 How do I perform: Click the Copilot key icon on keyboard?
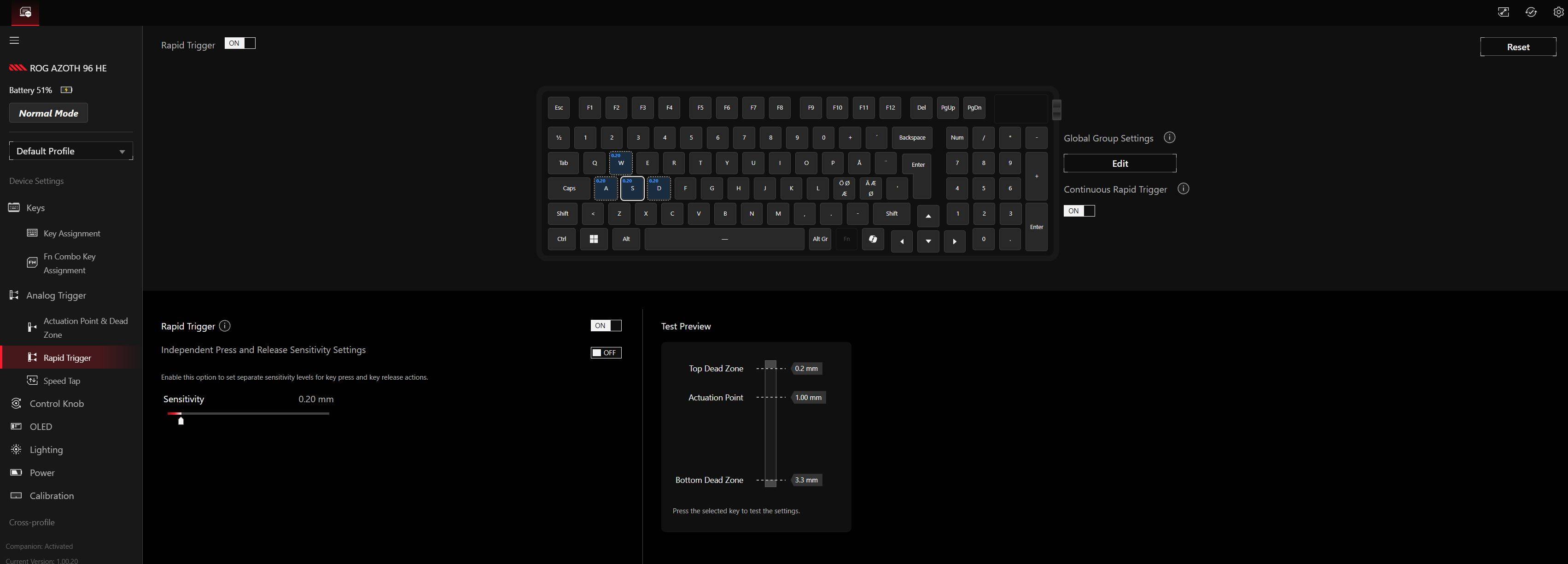872,239
